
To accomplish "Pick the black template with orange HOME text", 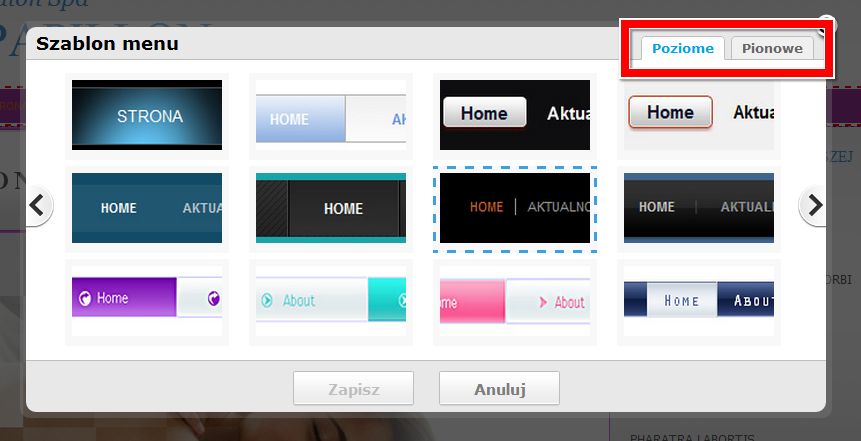I will (x=515, y=208).
